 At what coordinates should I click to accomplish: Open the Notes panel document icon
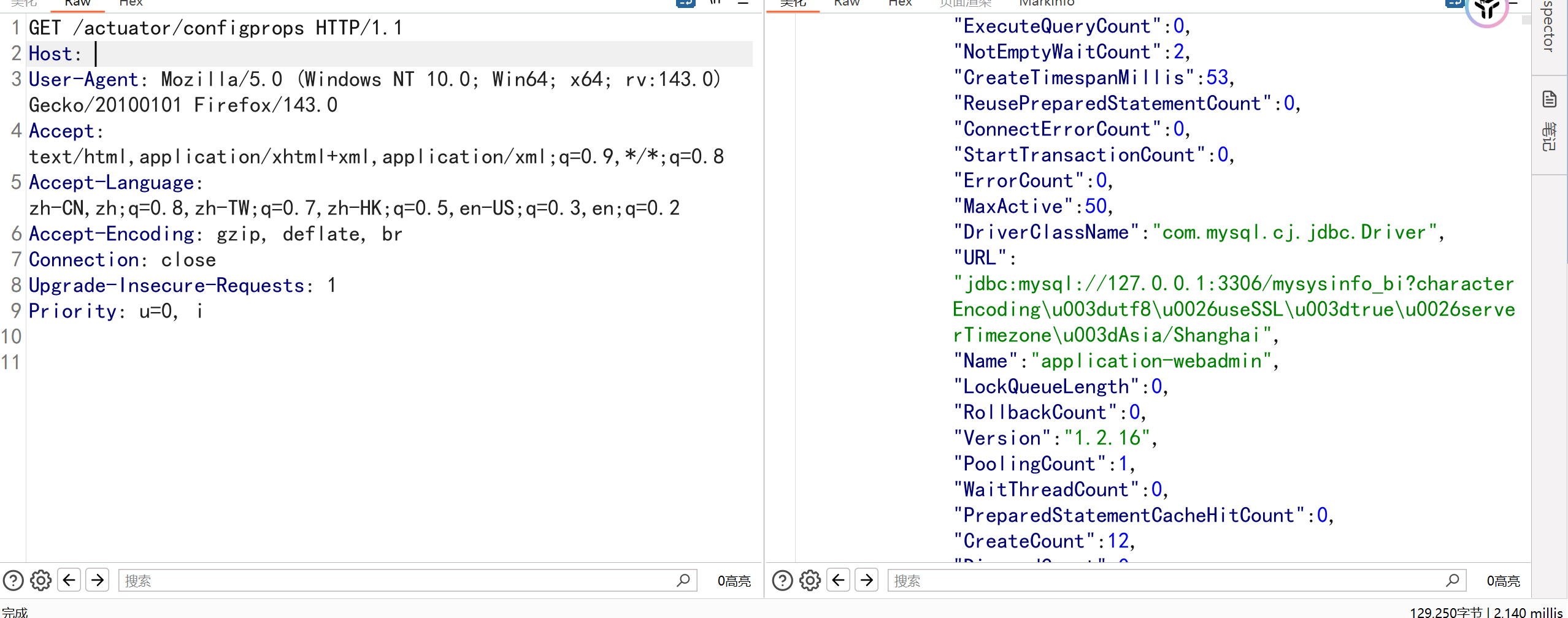point(1550,99)
